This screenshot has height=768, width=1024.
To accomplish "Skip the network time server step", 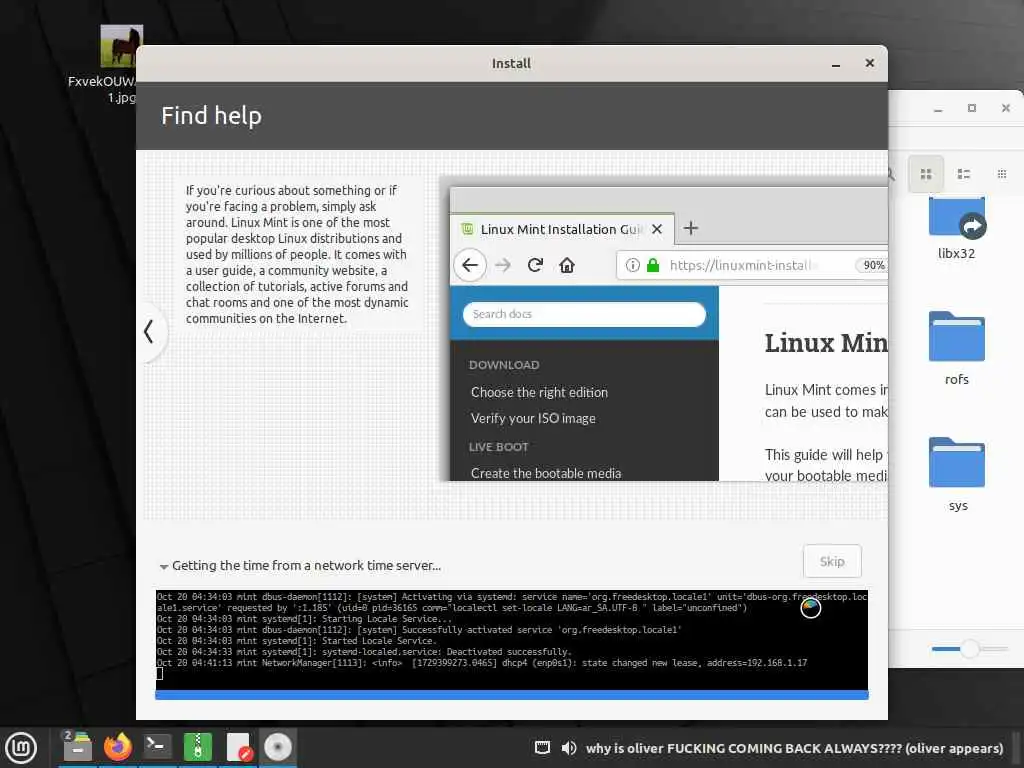I will [832, 562].
